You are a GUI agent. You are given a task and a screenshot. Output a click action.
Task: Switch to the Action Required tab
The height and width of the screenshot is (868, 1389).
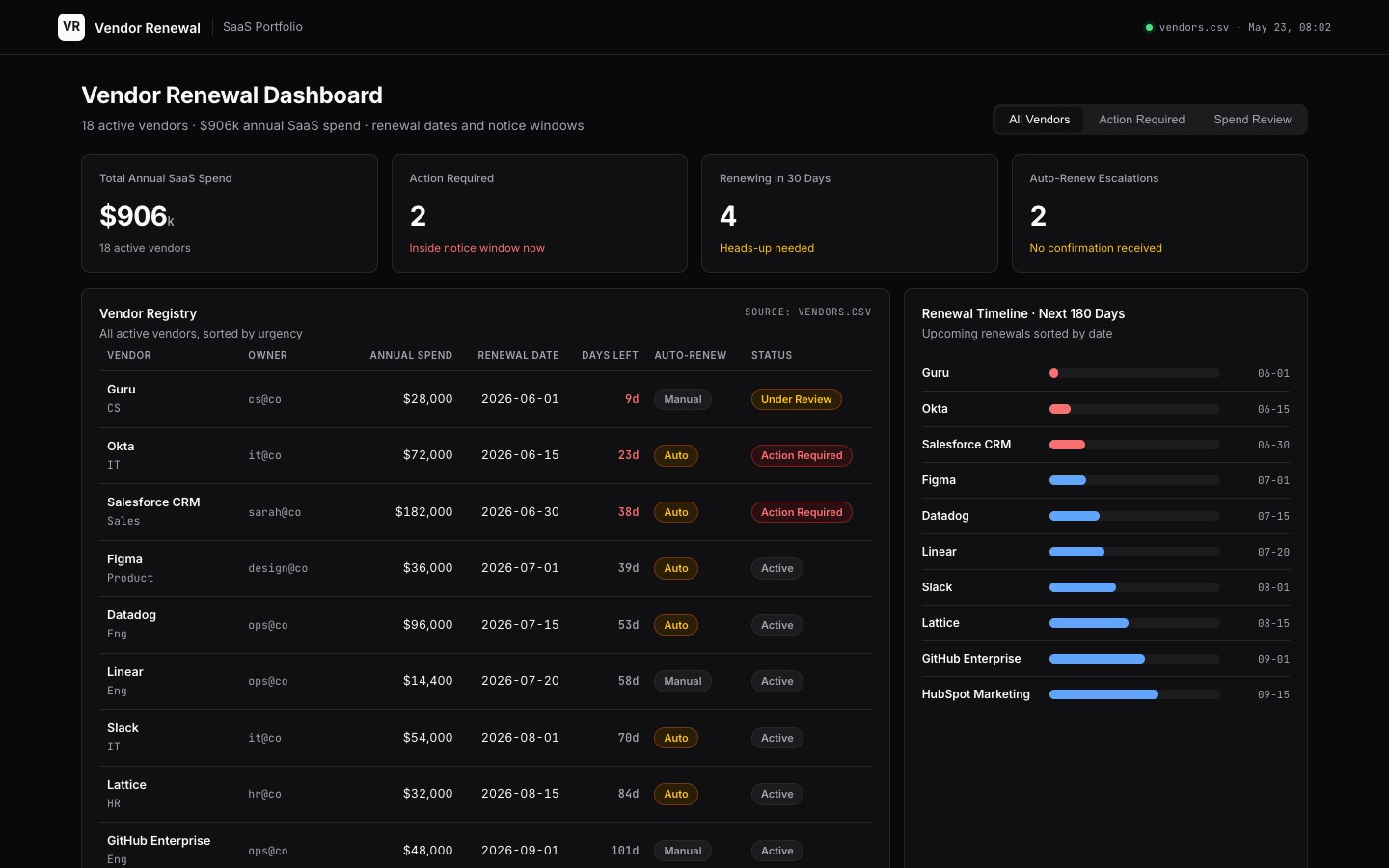(1141, 120)
